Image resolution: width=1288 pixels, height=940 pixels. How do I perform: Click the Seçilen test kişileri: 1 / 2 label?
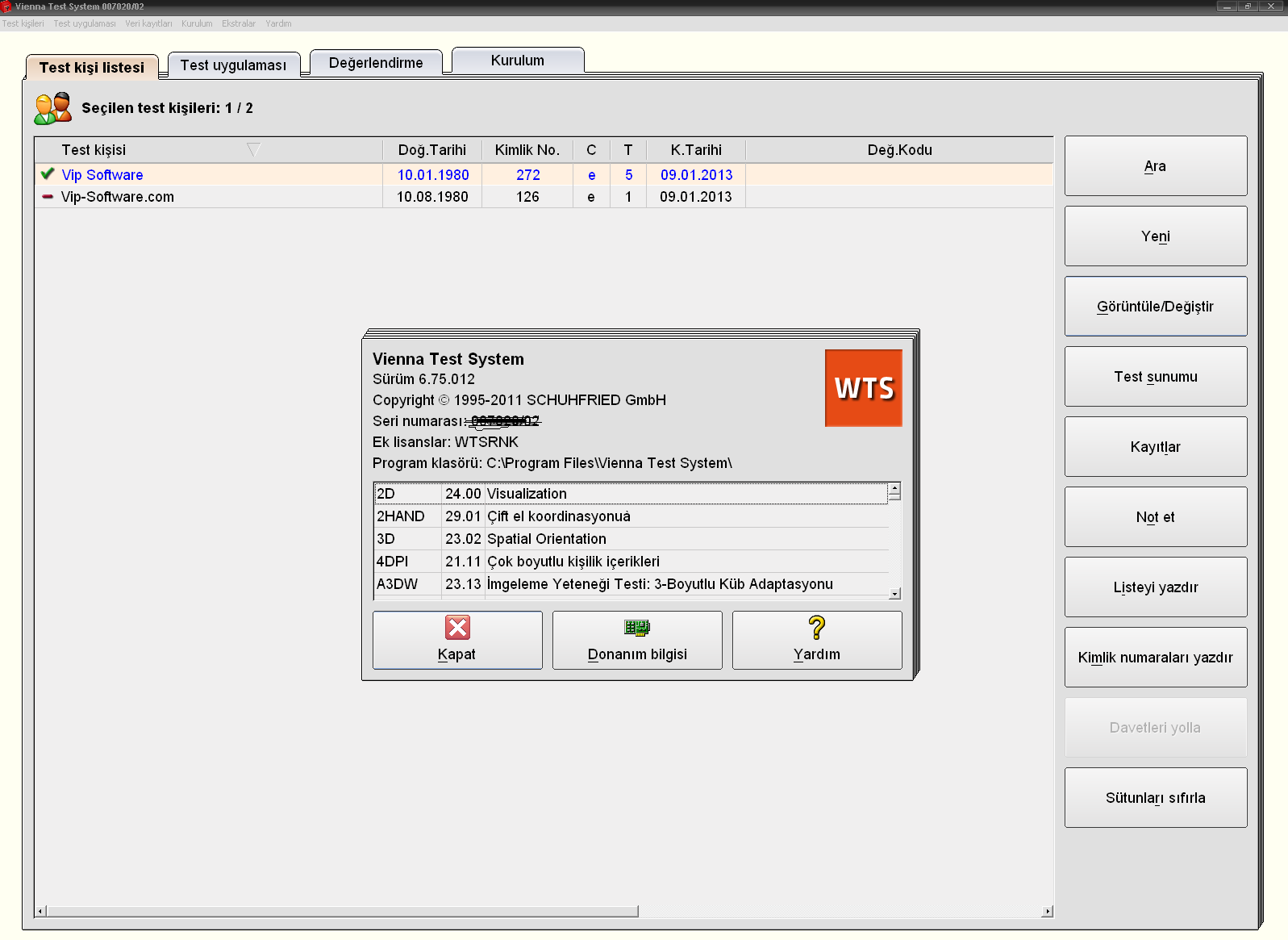tap(167, 108)
